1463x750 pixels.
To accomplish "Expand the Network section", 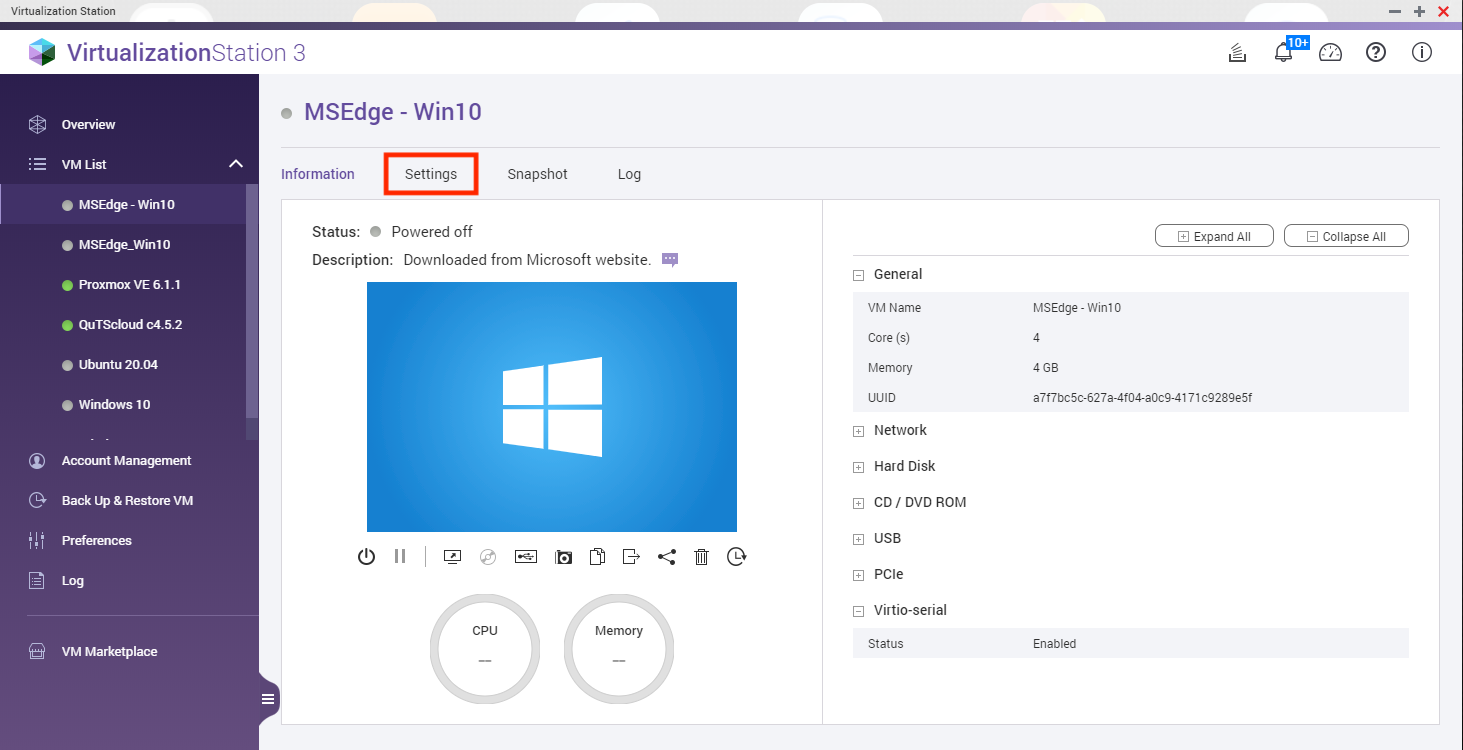I will 858,431.
